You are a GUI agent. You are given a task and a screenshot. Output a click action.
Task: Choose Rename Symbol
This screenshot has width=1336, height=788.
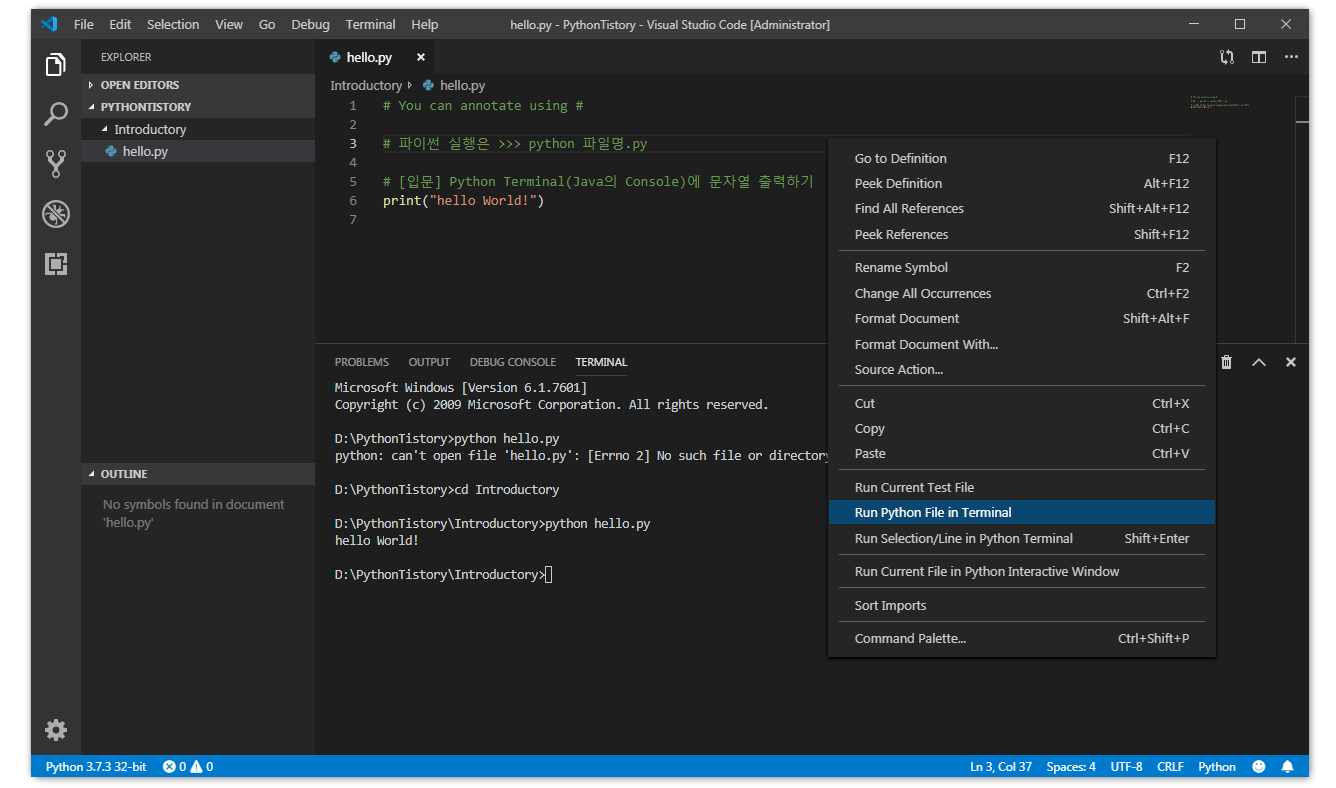click(x=1022, y=267)
